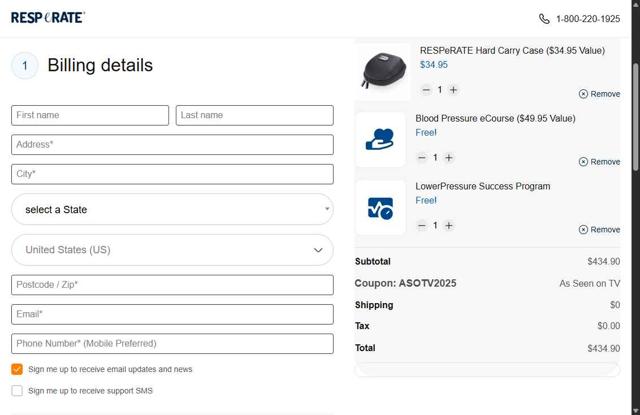Focus the Address field
This screenshot has height=415, width=640.
[x=172, y=145]
